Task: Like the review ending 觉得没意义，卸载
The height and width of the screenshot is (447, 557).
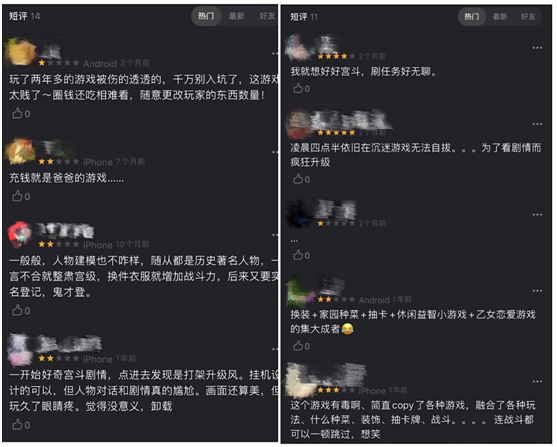Action: point(21,425)
